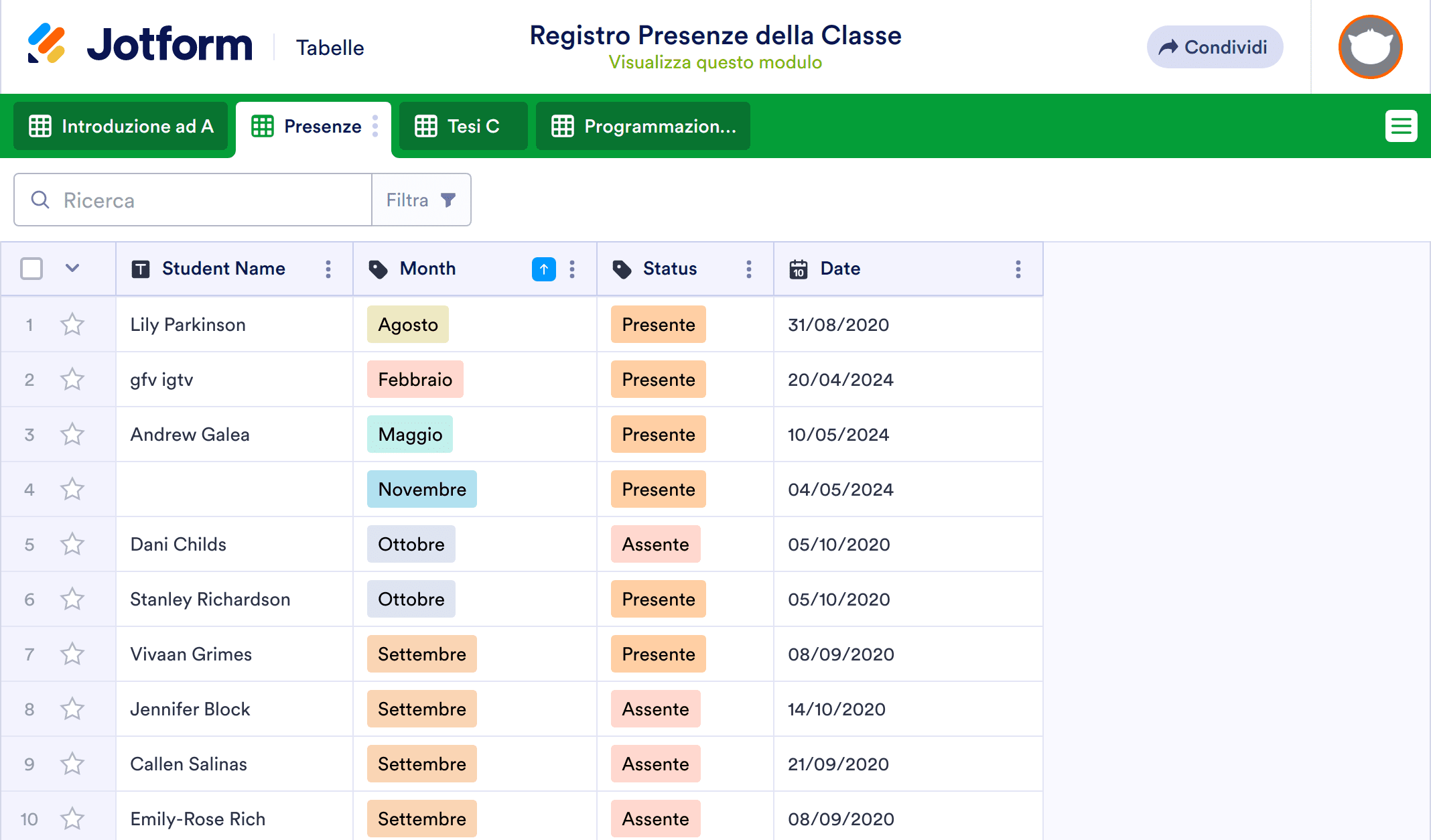The image size is (1431, 840).
Task: Click the Condividi button
Action: [1215, 46]
